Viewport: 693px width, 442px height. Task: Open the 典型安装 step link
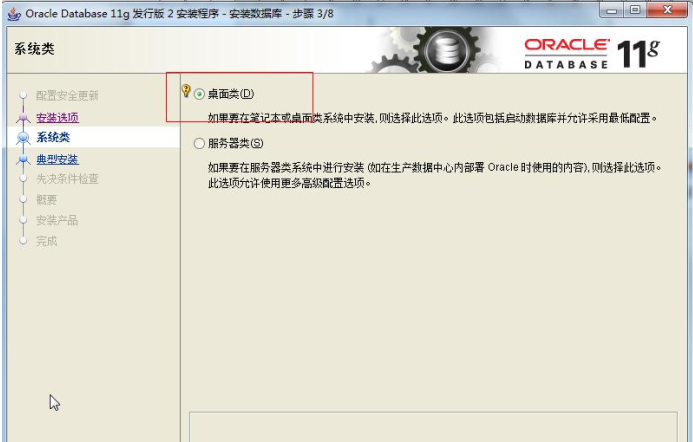point(57,159)
